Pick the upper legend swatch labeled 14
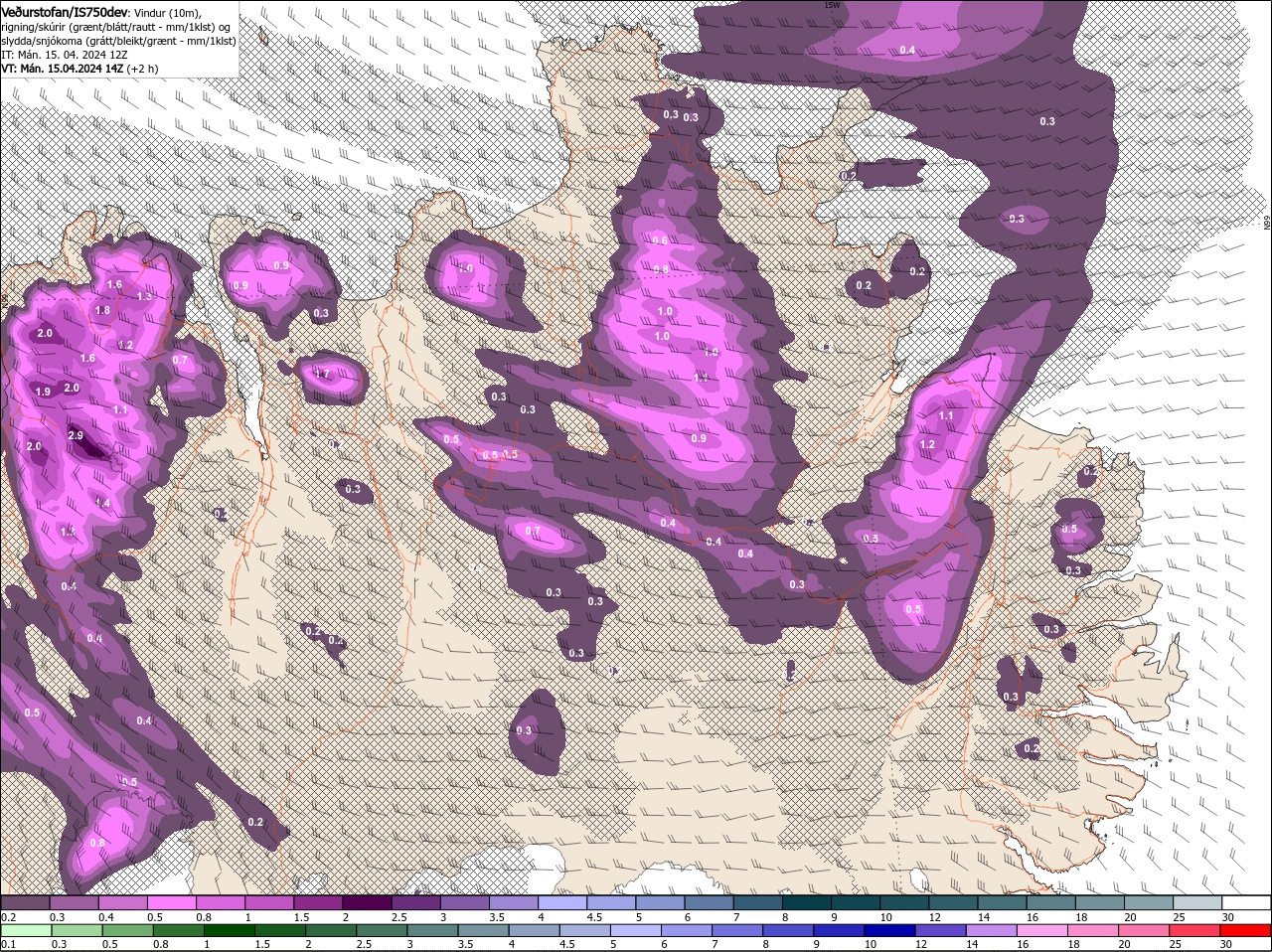This screenshot has width=1272, height=952. [x=1002, y=902]
